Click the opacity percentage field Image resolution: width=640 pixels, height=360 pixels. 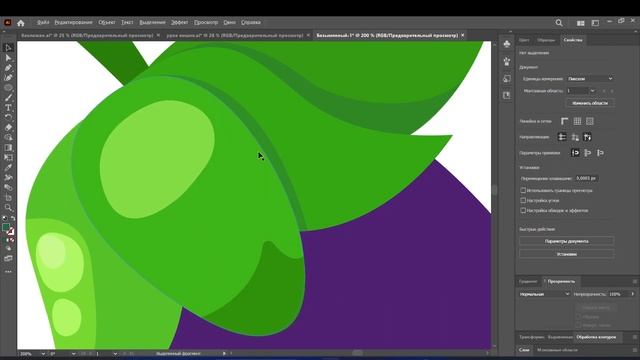[618, 294]
